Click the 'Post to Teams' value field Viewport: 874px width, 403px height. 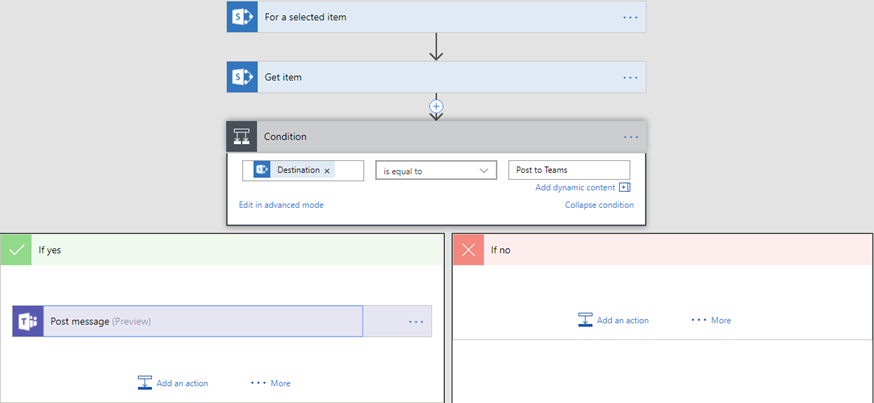pos(569,170)
